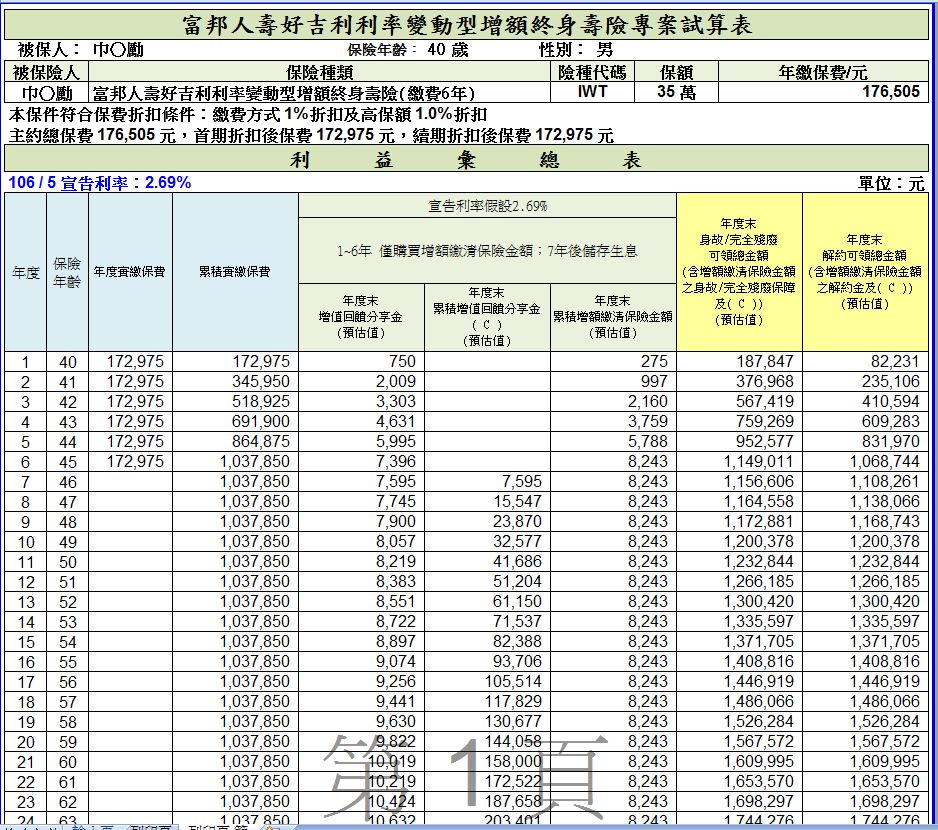The height and width of the screenshot is (830, 938).
Task: Select the cell containing 952,577
Action: [x=739, y=442]
